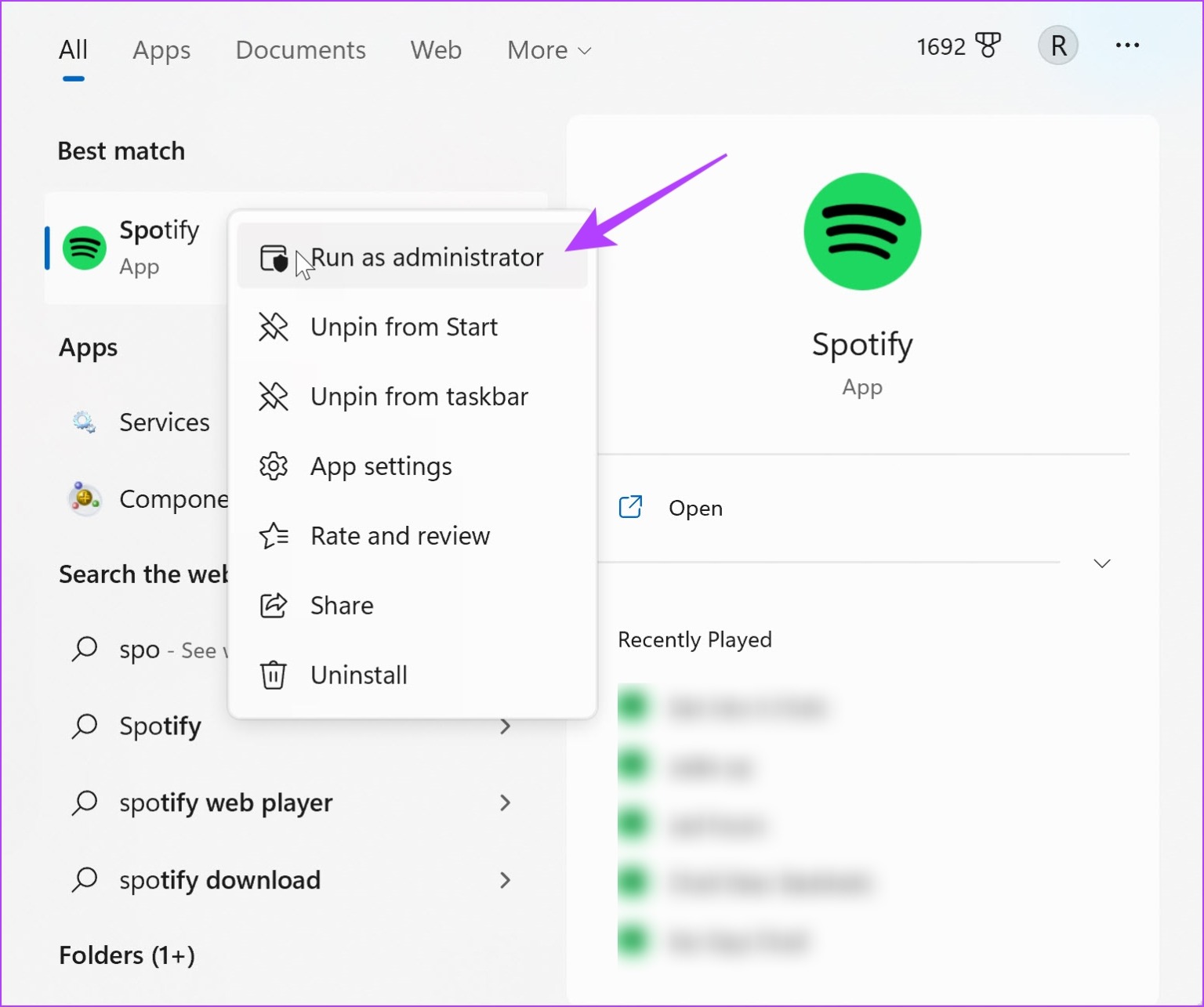Open the Folders (1+) section

coord(126,954)
